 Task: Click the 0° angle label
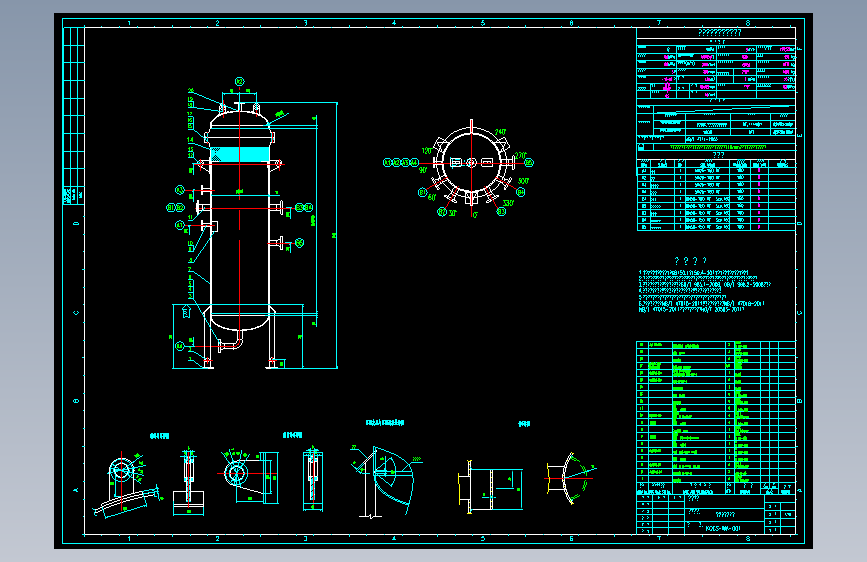point(474,215)
